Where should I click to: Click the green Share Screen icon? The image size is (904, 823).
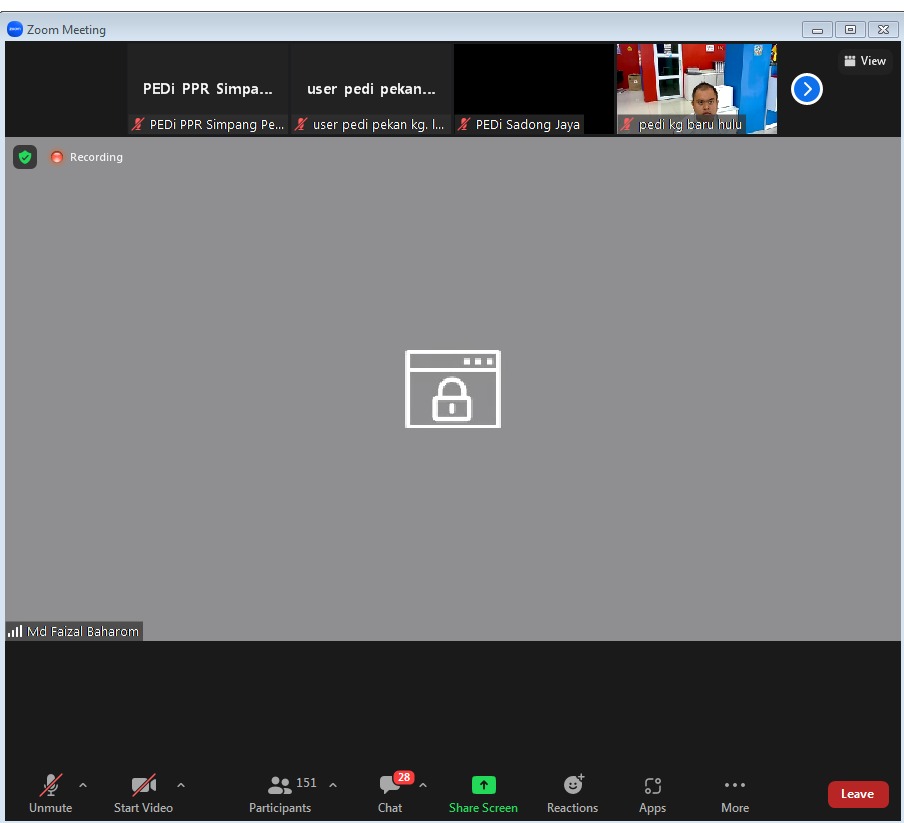click(x=483, y=786)
